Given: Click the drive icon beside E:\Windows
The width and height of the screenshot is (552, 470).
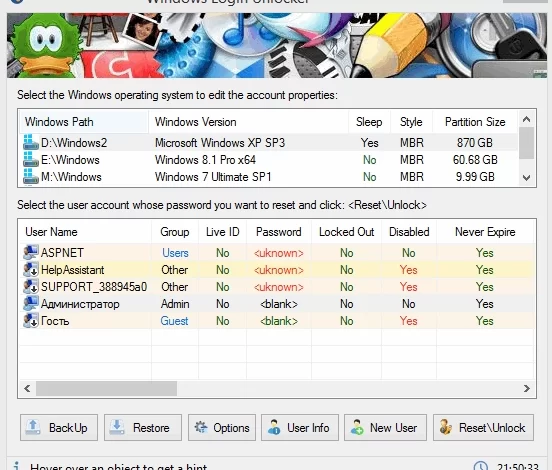Looking at the screenshot, I should click(31, 159).
